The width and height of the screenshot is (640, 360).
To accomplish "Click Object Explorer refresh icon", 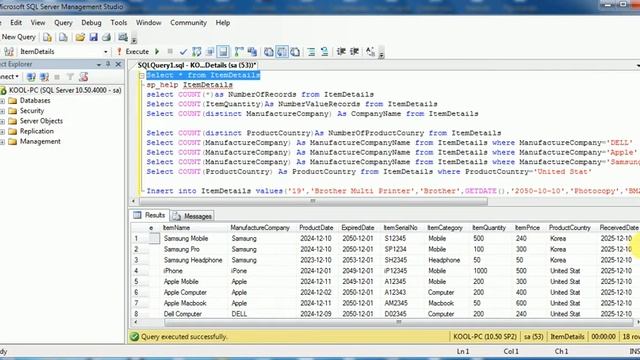I will (x=84, y=77).
